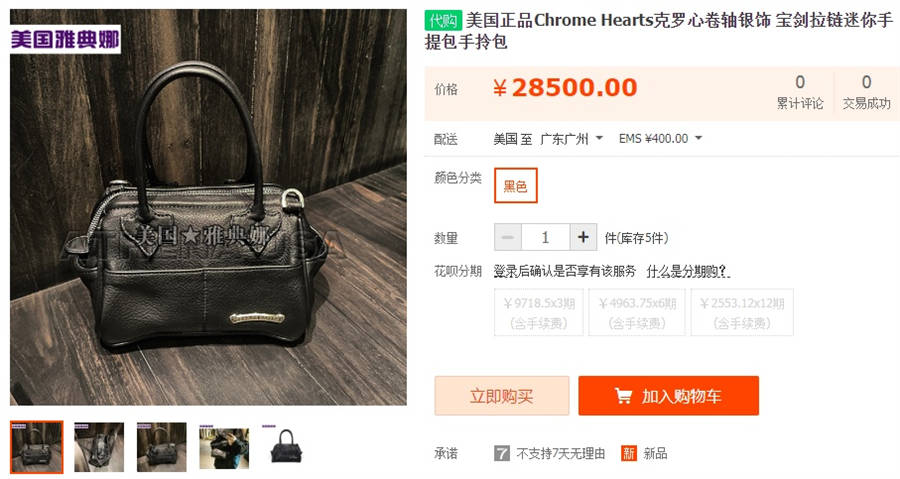
Task: Click the 立即购买 buy now button
Action: (x=502, y=396)
